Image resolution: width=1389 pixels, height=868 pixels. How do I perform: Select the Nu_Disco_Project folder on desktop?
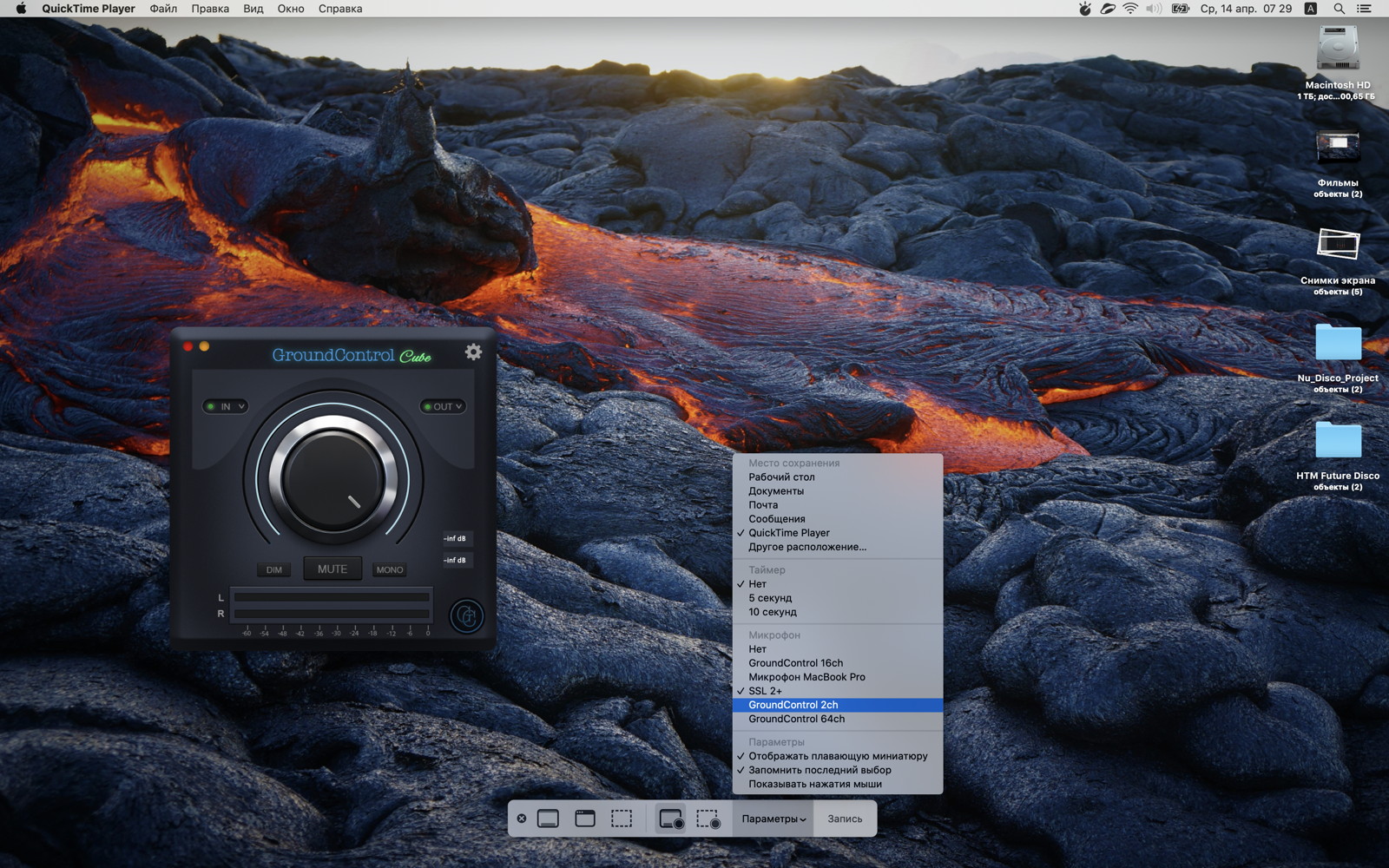point(1338,342)
